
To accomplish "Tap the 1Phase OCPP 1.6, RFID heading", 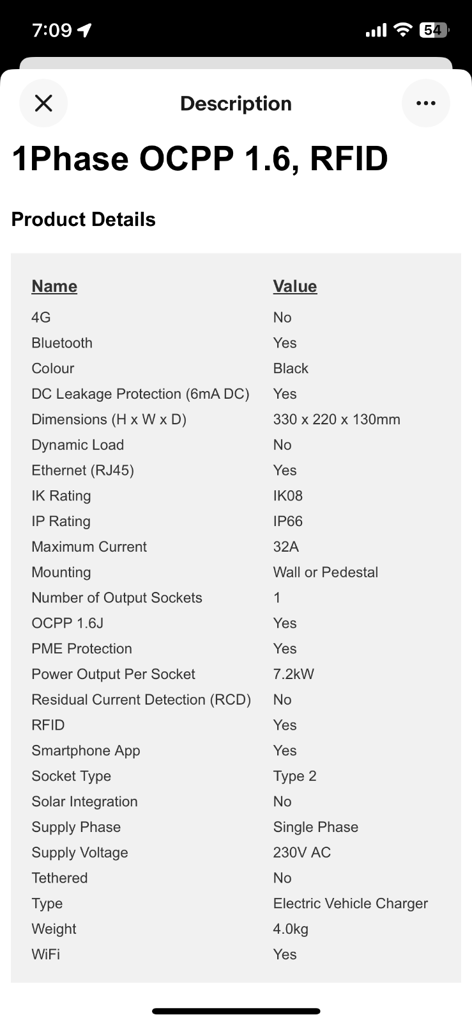I will point(200,159).
